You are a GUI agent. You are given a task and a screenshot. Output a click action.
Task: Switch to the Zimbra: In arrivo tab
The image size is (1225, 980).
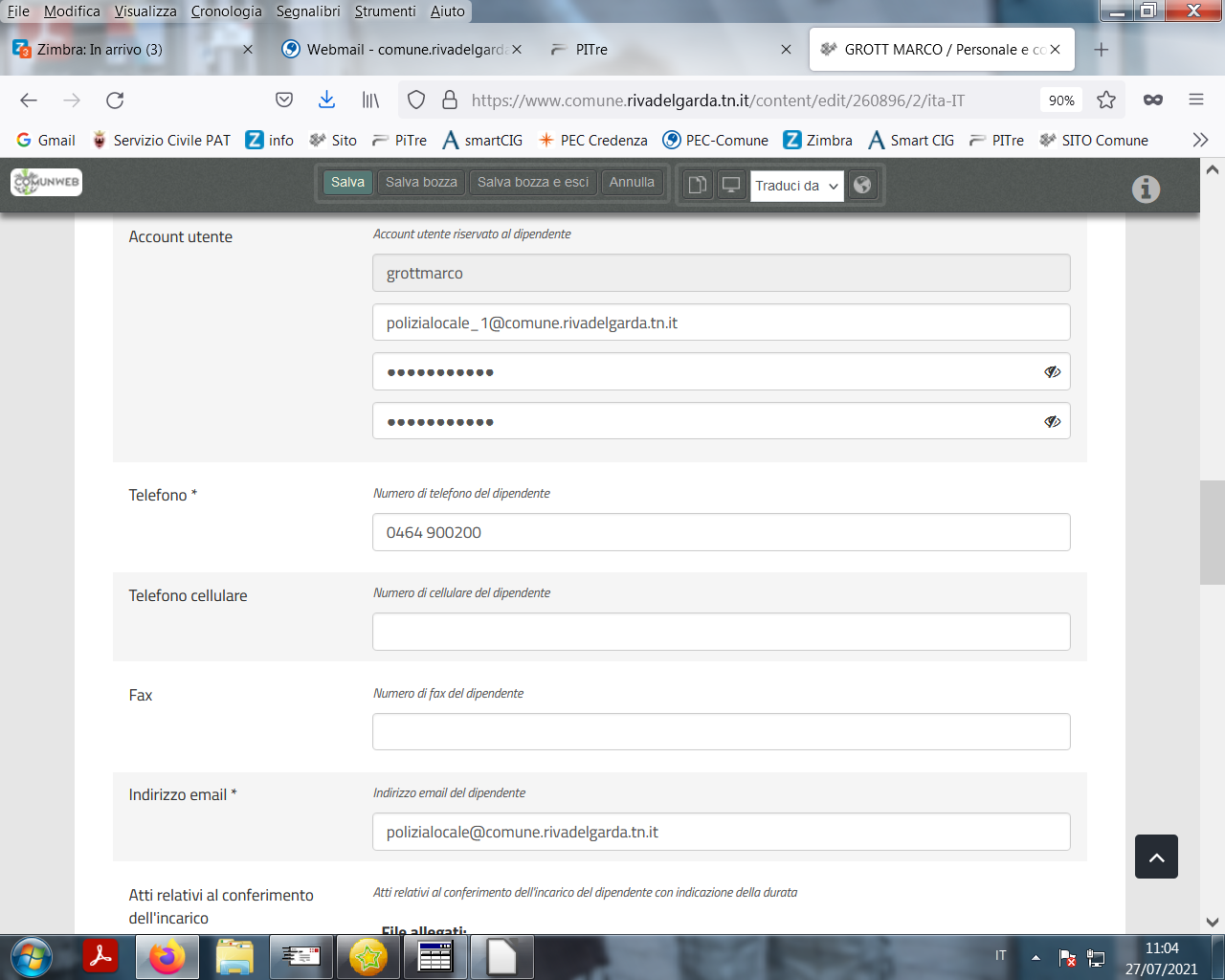[x=100, y=50]
